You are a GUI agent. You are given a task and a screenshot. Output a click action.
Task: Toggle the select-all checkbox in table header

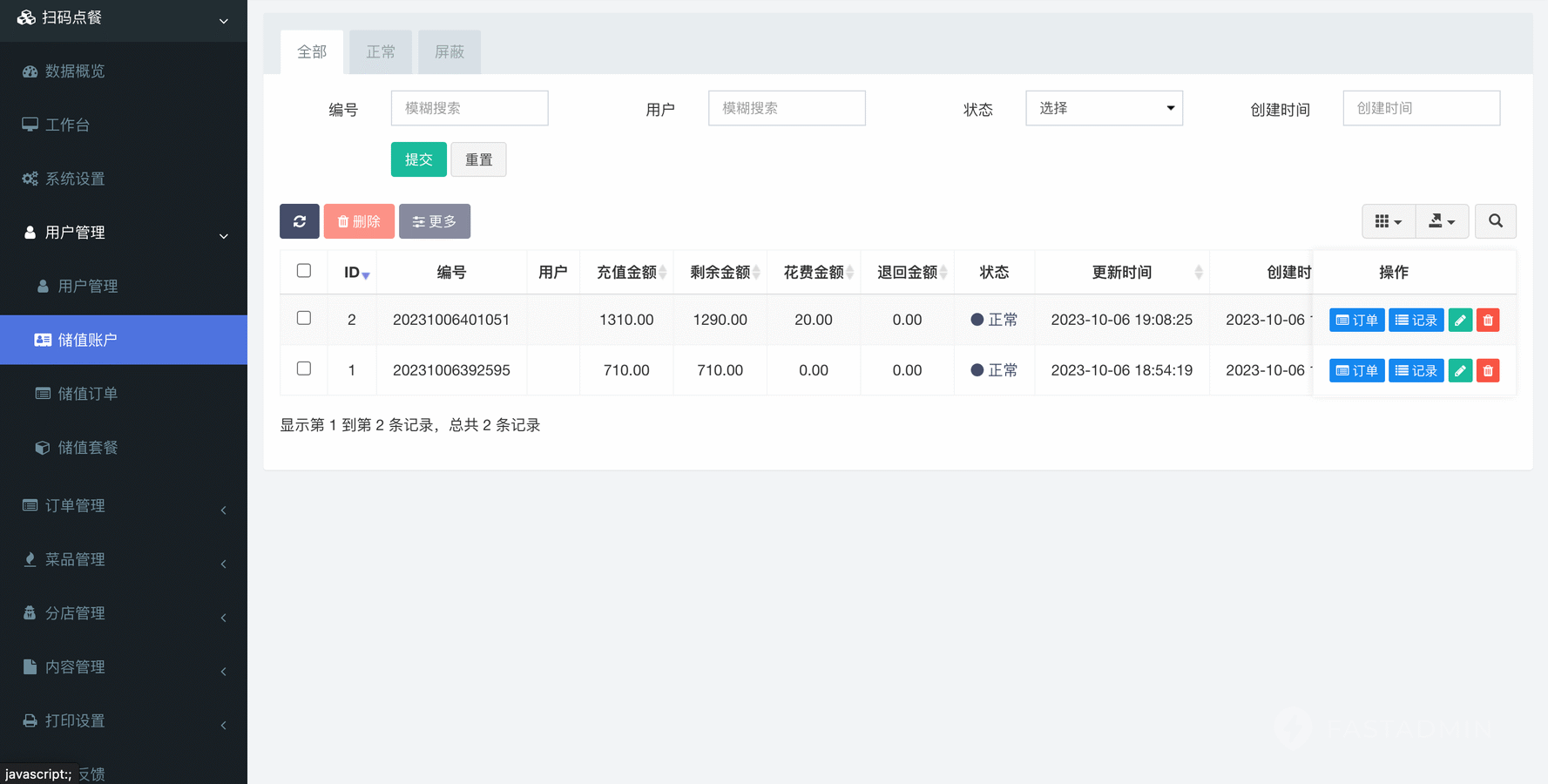pyautogui.click(x=304, y=271)
